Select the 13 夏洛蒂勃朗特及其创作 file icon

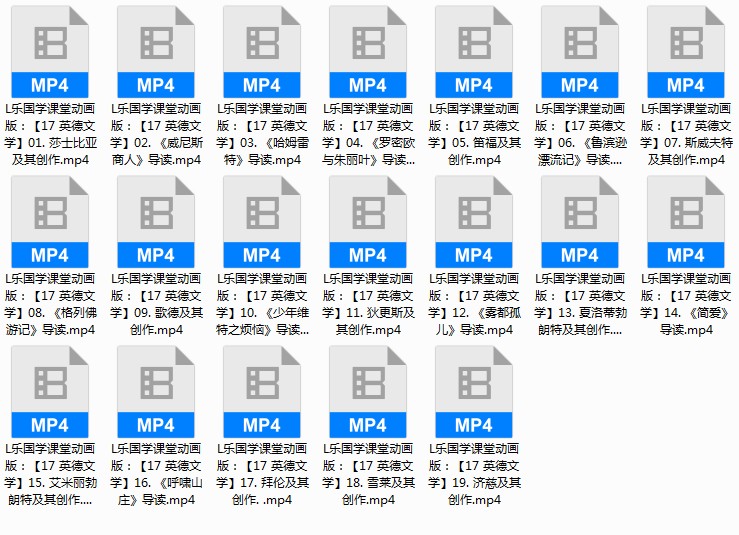[580, 222]
